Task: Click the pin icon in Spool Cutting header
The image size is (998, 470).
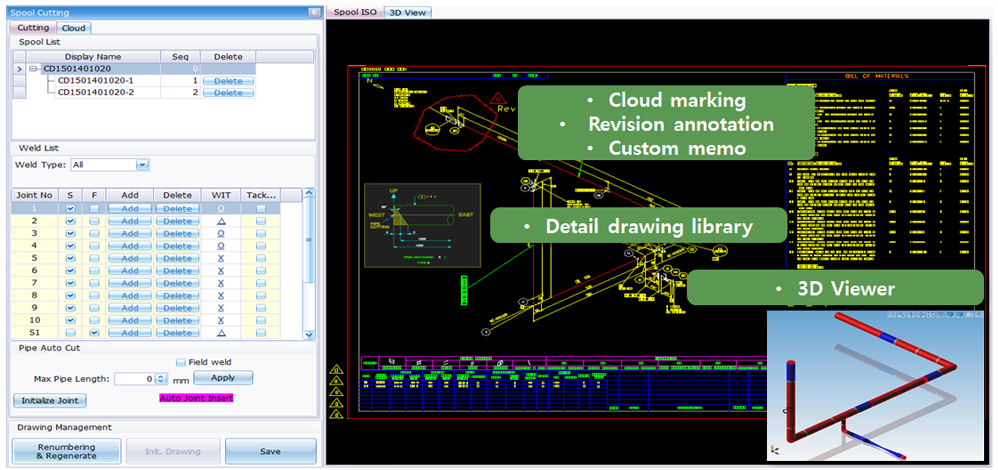Action: point(314,12)
